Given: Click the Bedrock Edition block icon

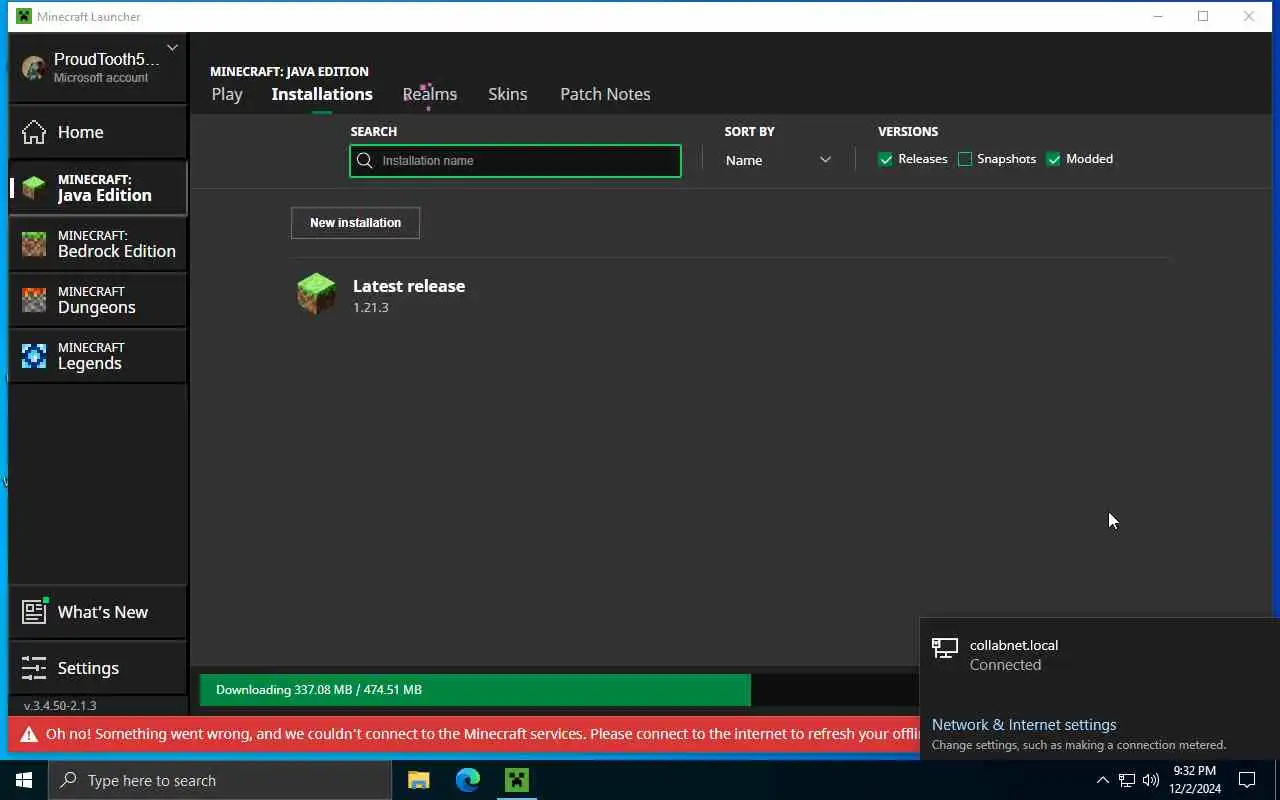Looking at the screenshot, I should 34,244.
